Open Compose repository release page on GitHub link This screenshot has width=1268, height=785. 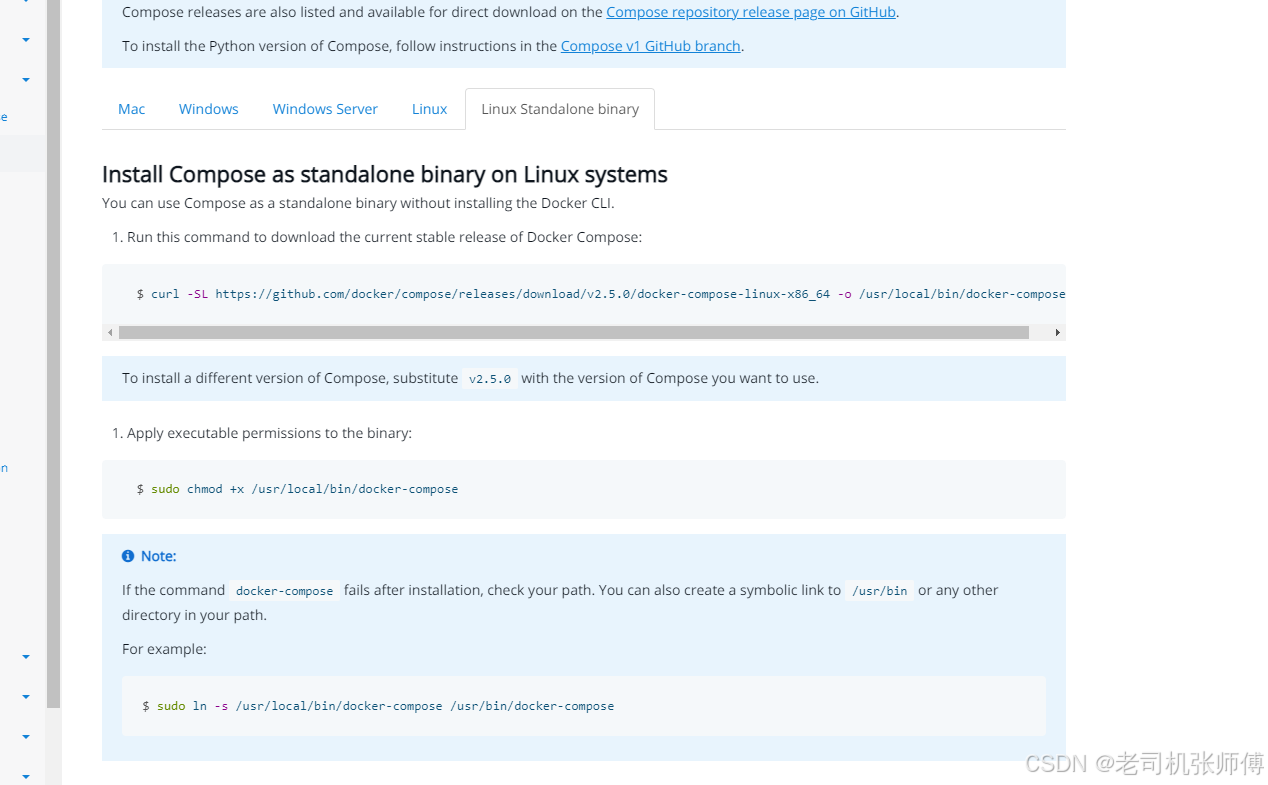click(x=751, y=13)
